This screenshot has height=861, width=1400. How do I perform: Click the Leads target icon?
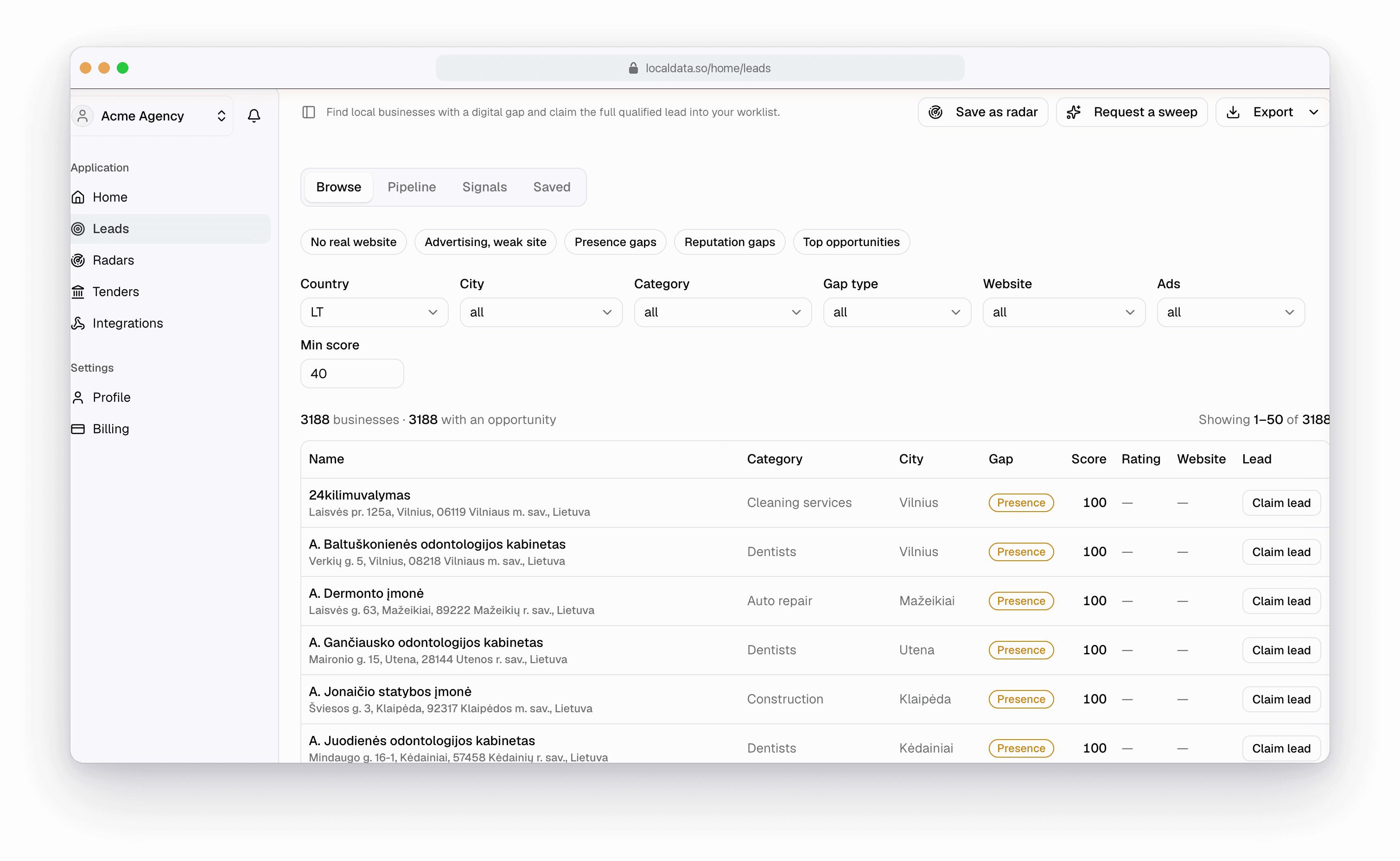pos(78,228)
